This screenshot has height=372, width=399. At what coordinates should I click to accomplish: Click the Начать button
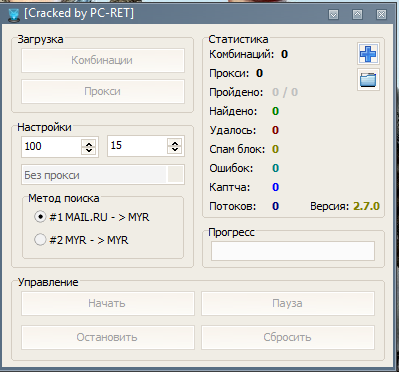tap(108, 303)
